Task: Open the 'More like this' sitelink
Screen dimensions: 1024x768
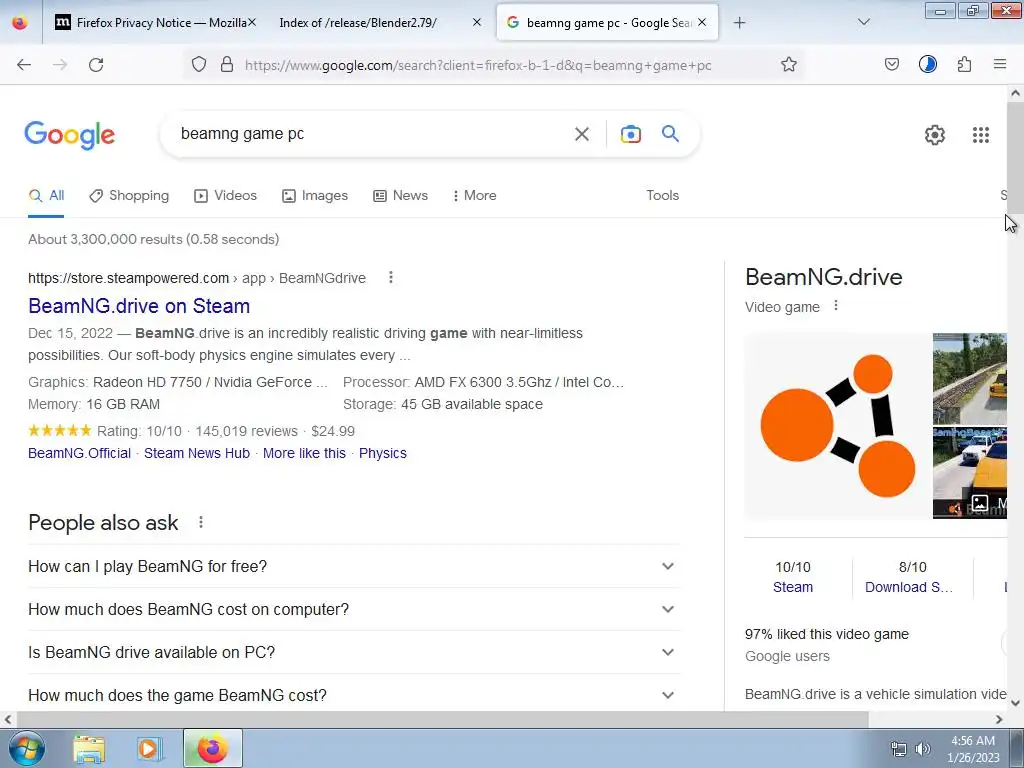Action: click(x=304, y=453)
